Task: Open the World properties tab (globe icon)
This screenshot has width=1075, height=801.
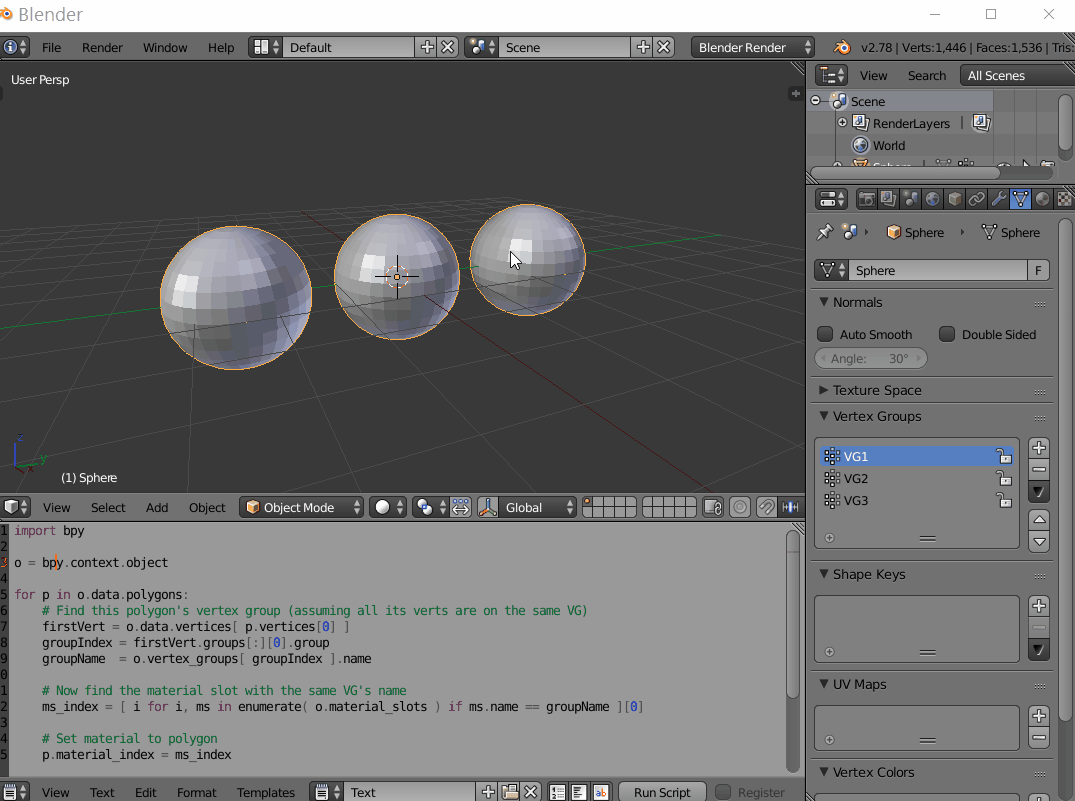Action: (932, 199)
